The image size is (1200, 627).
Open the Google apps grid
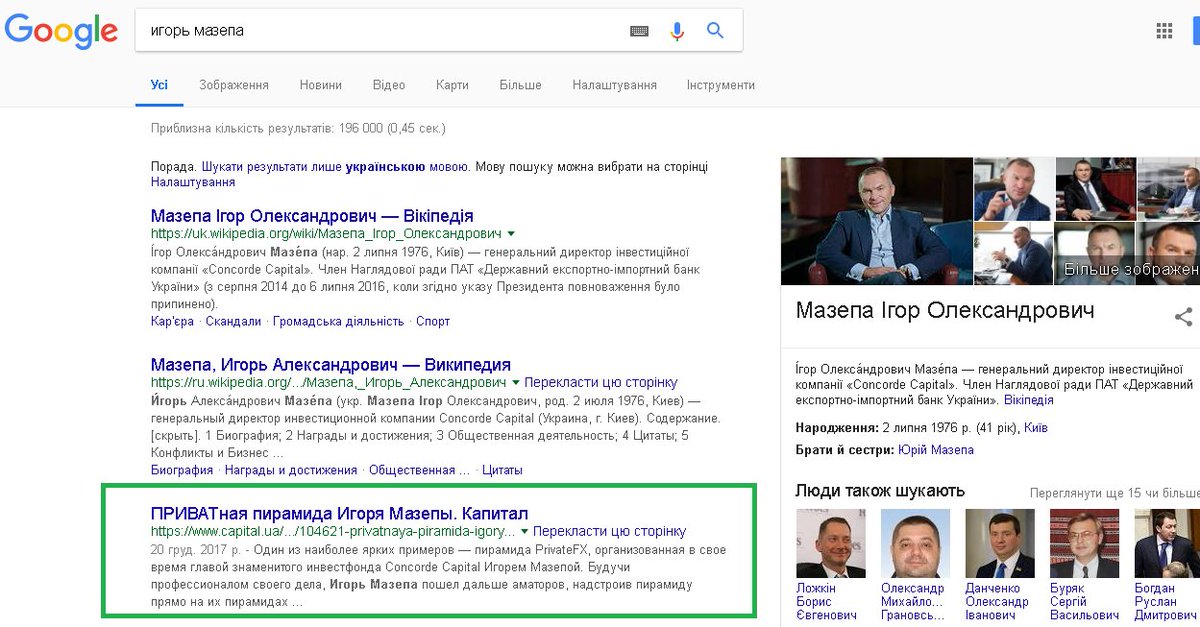click(x=1164, y=31)
